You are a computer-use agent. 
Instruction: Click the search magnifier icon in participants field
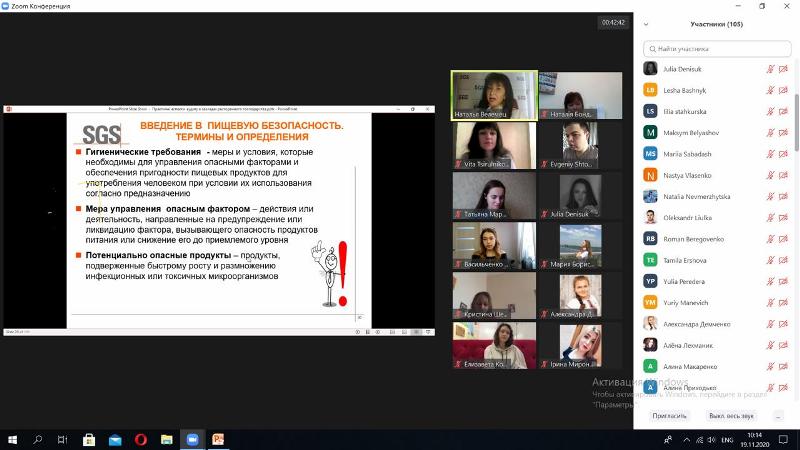[x=653, y=49]
